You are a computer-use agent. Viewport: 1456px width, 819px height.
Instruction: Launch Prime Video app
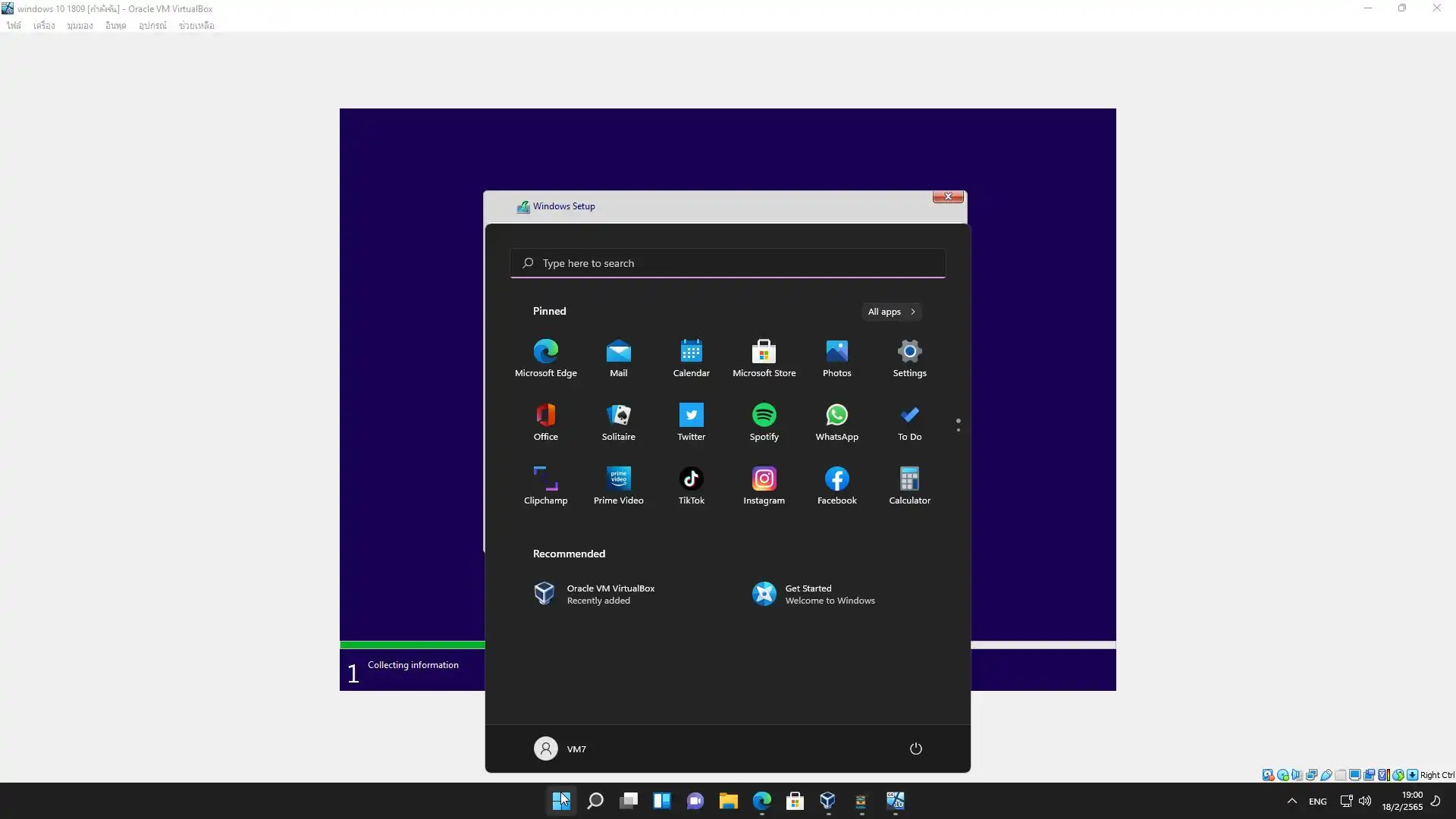(618, 485)
